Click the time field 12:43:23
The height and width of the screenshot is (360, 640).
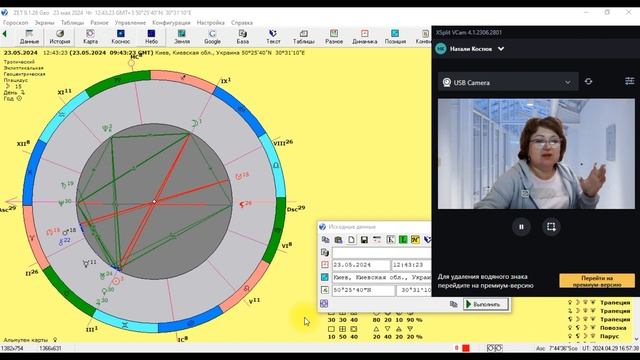pyautogui.click(x=411, y=265)
